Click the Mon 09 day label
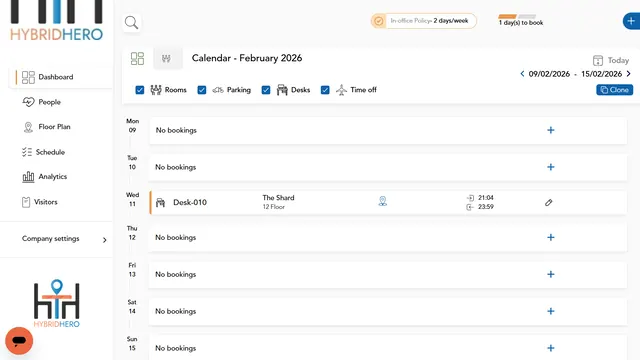 tap(132, 126)
